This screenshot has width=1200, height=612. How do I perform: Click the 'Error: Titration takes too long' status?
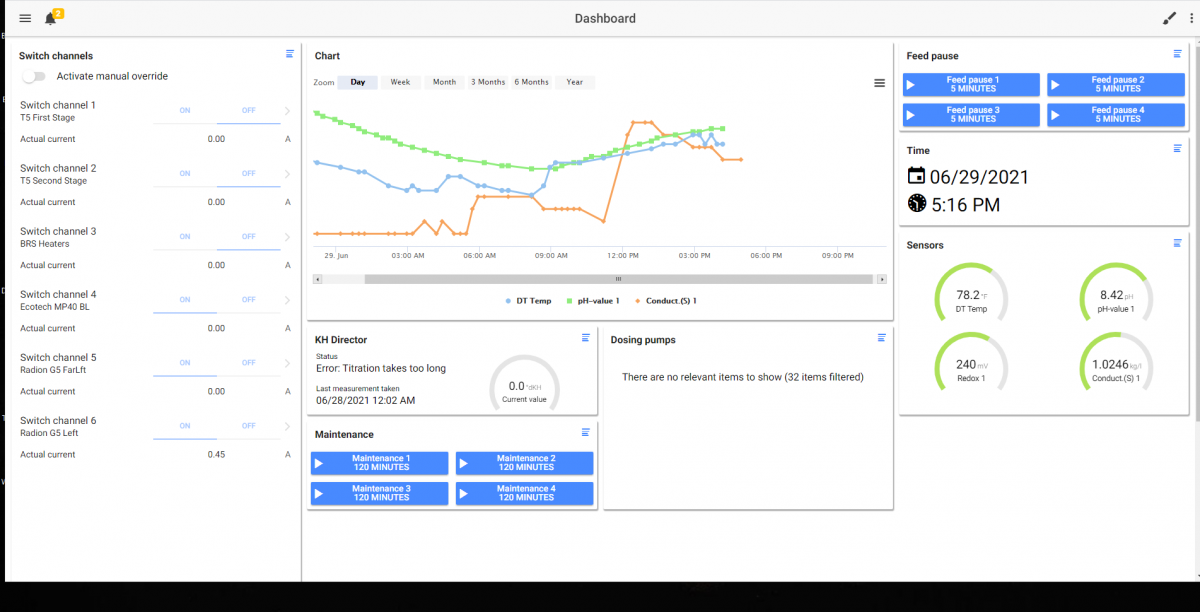coord(381,368)
